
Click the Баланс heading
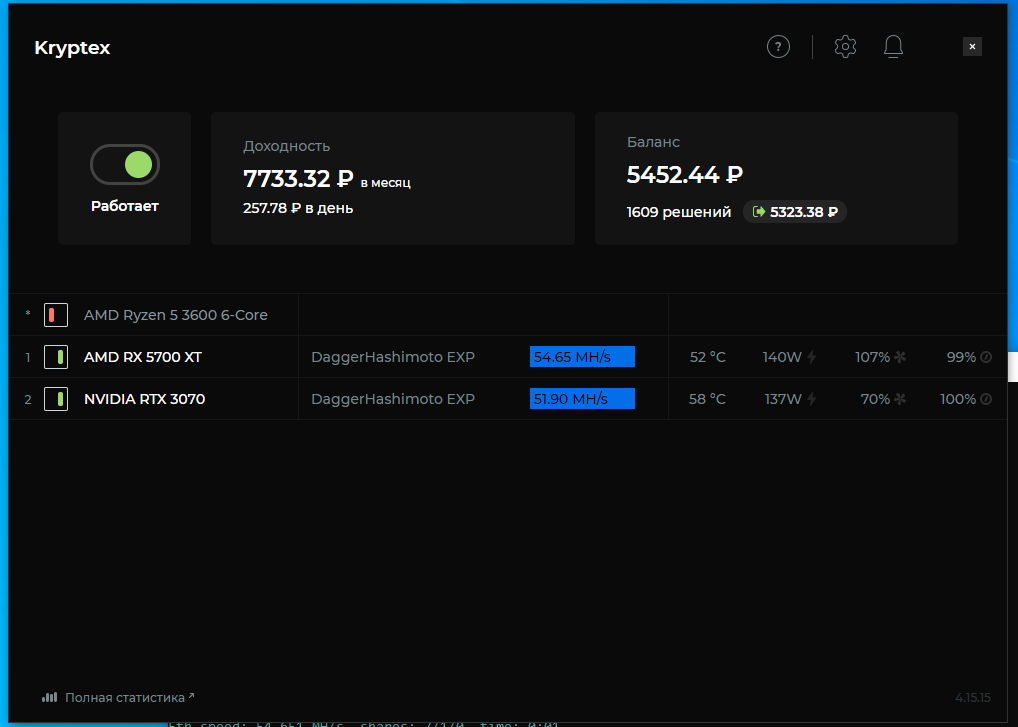tap(653, 142)
